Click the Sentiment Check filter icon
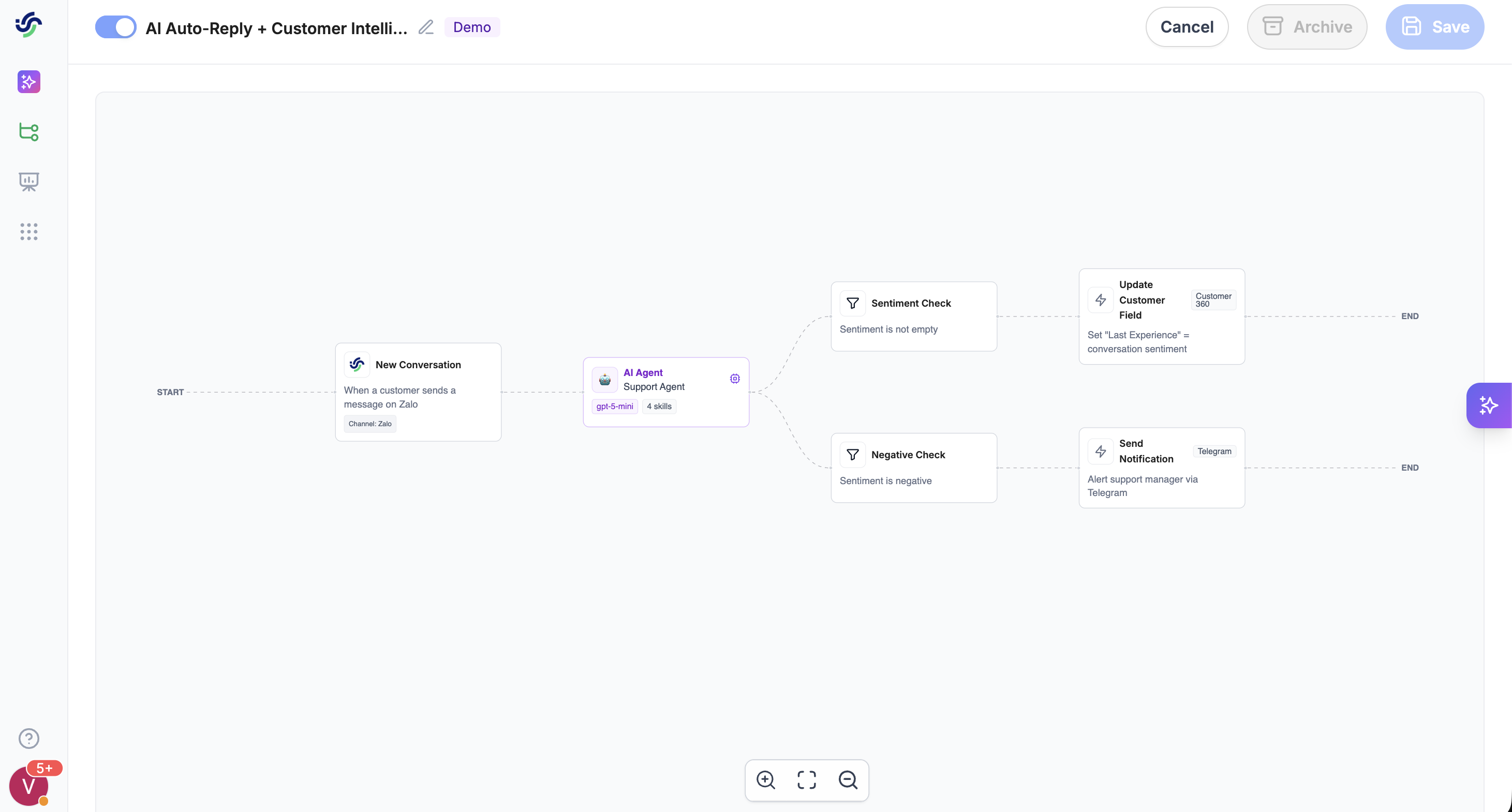The height and width of the screenshot is (812, 1512). [x=853, y=303]
